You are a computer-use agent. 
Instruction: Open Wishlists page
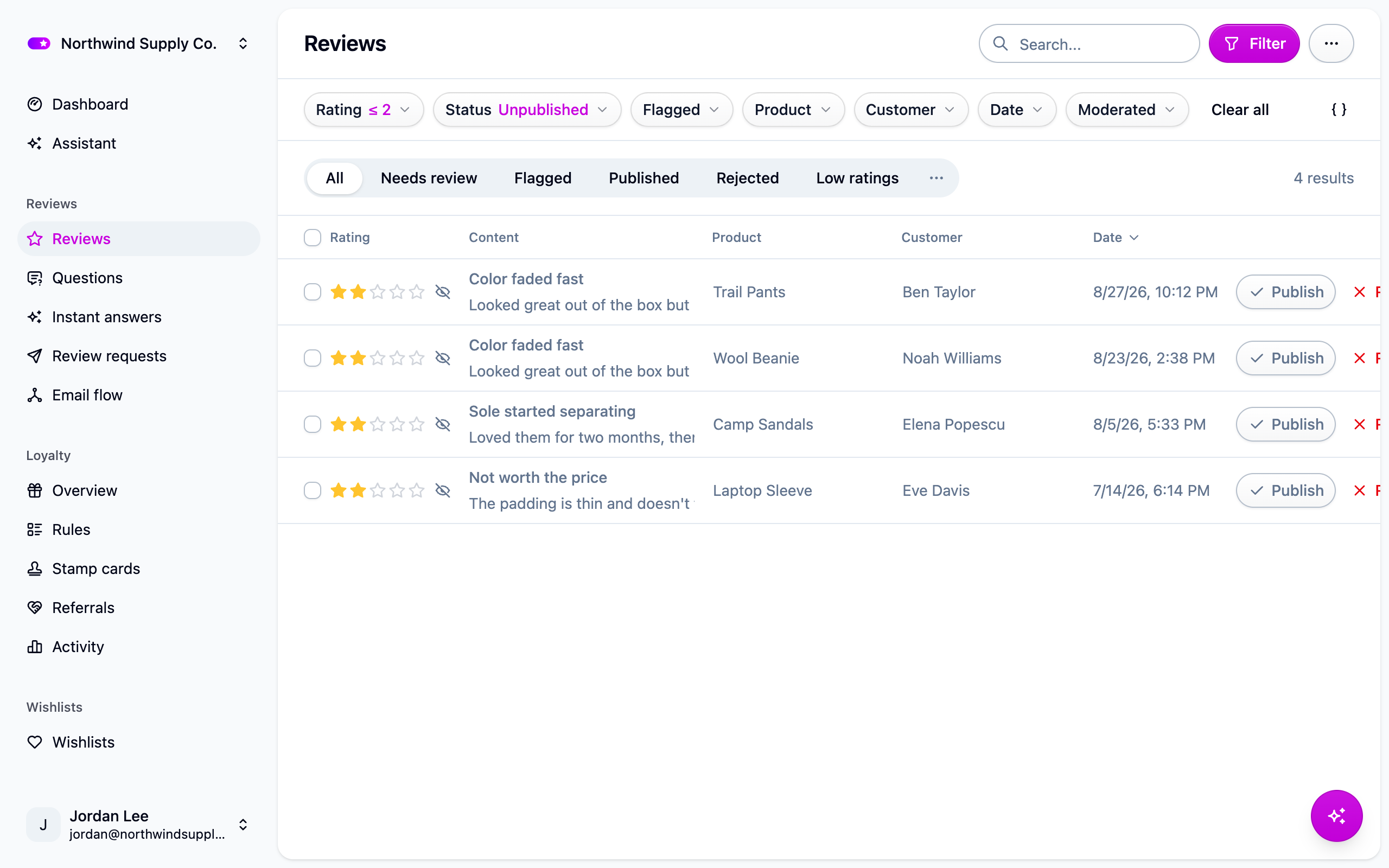(138, 742)
